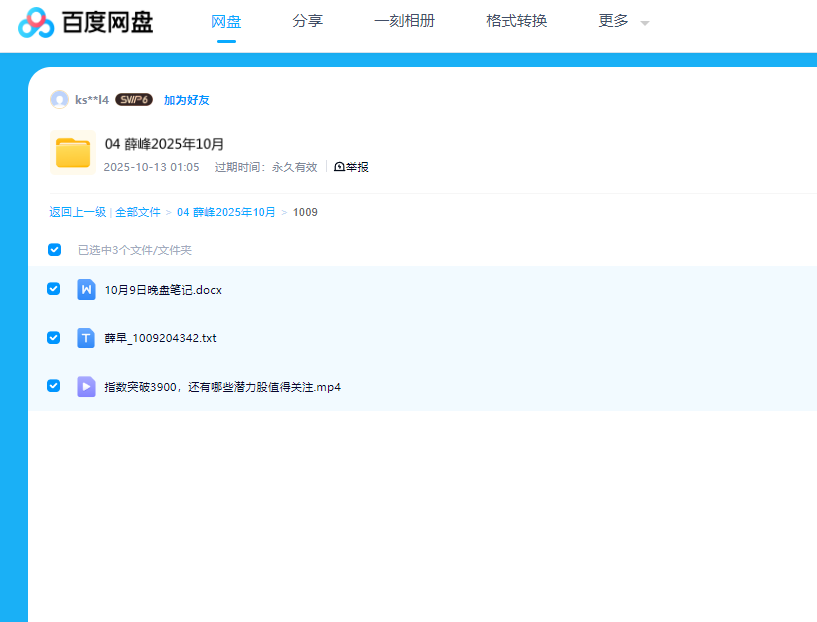Open the 指数突破3900 mp4 video file name

(222, 387)
